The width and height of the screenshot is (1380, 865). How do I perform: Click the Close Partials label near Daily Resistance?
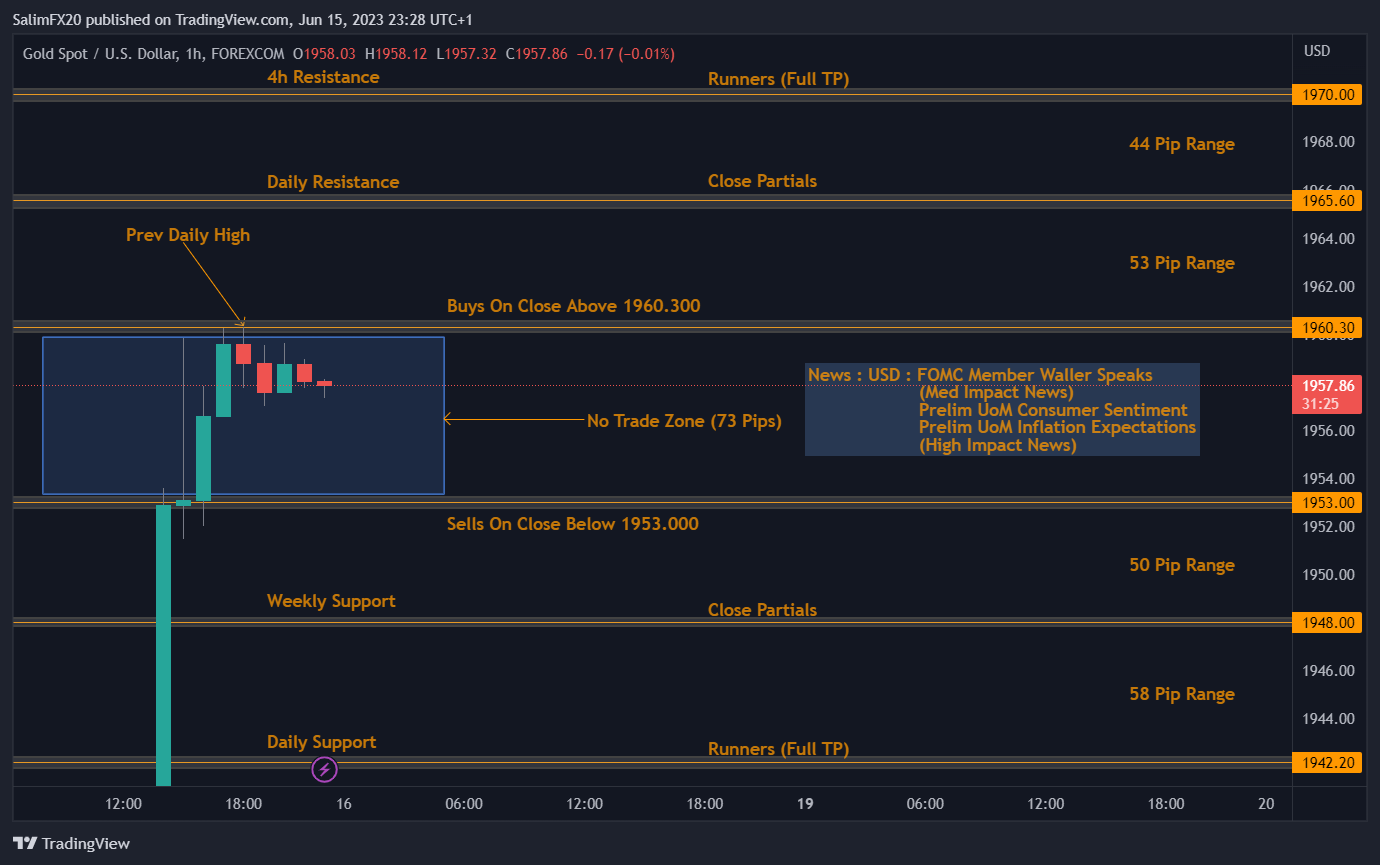pos(762,181)
